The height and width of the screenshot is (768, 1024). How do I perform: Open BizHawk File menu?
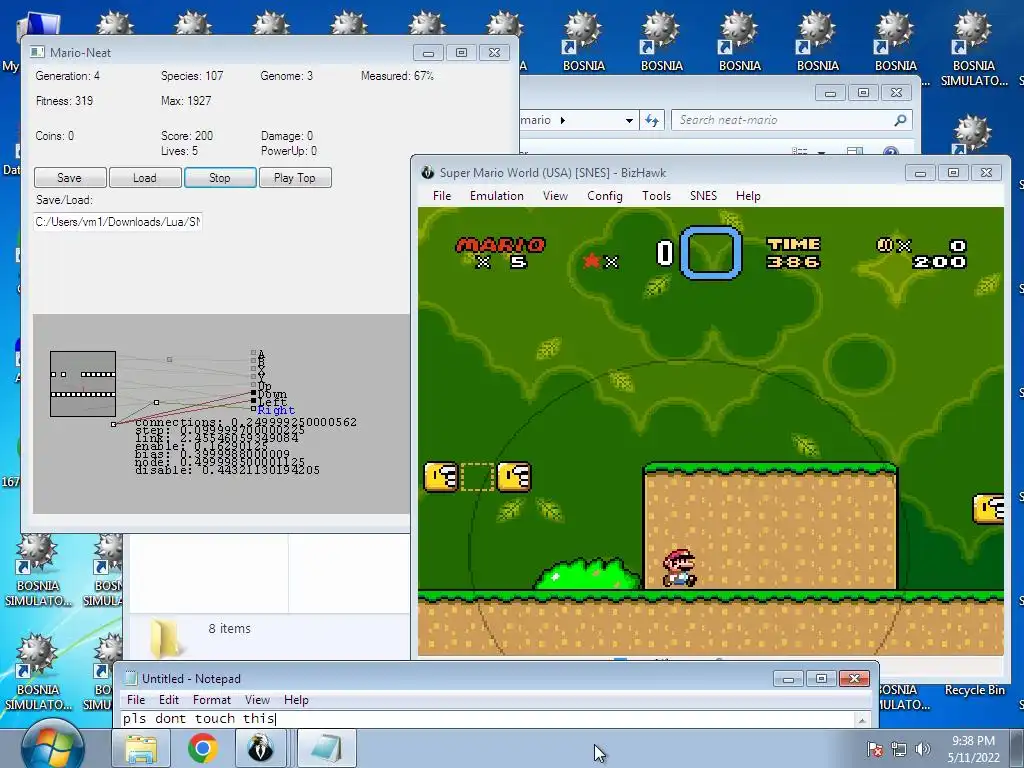point(442,196)
